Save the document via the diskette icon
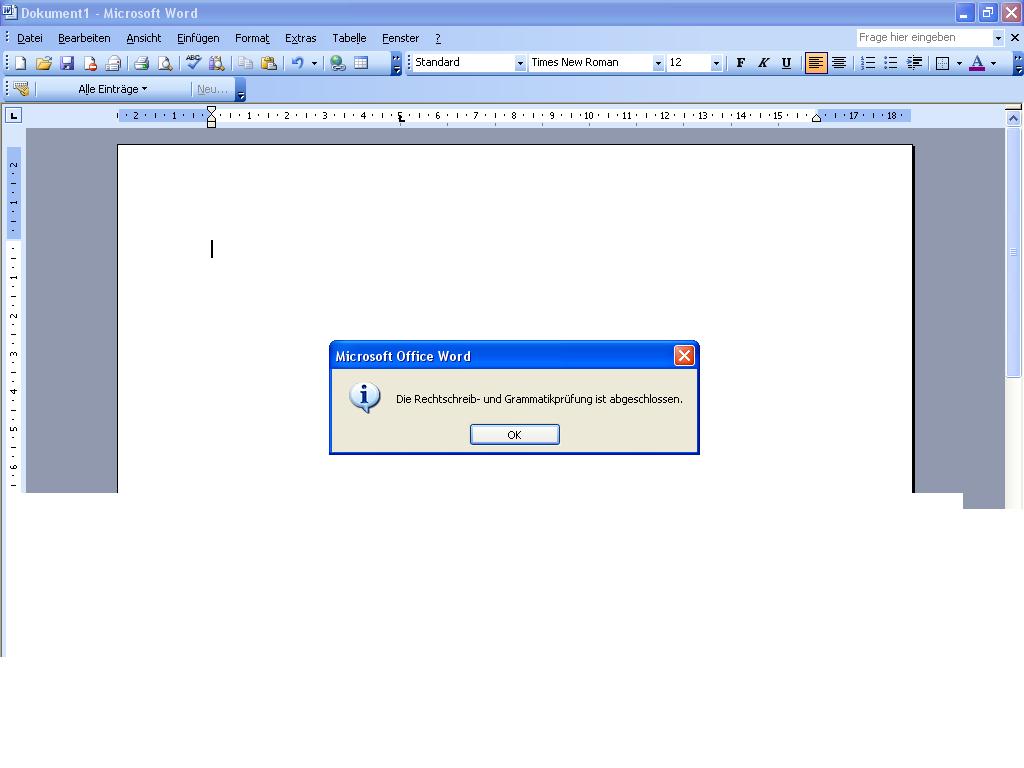Screen dimensions: 1024x768 67,63
